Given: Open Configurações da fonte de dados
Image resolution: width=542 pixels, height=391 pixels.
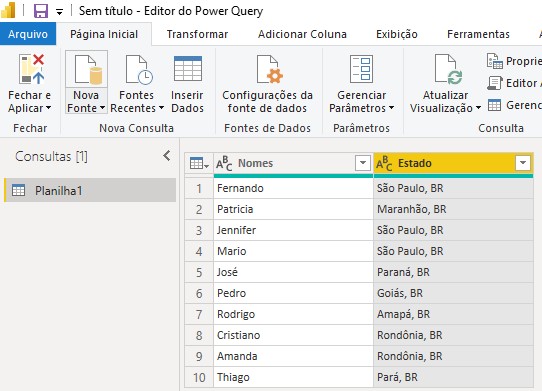Looking at the screenshot, I should coord(270,69).
